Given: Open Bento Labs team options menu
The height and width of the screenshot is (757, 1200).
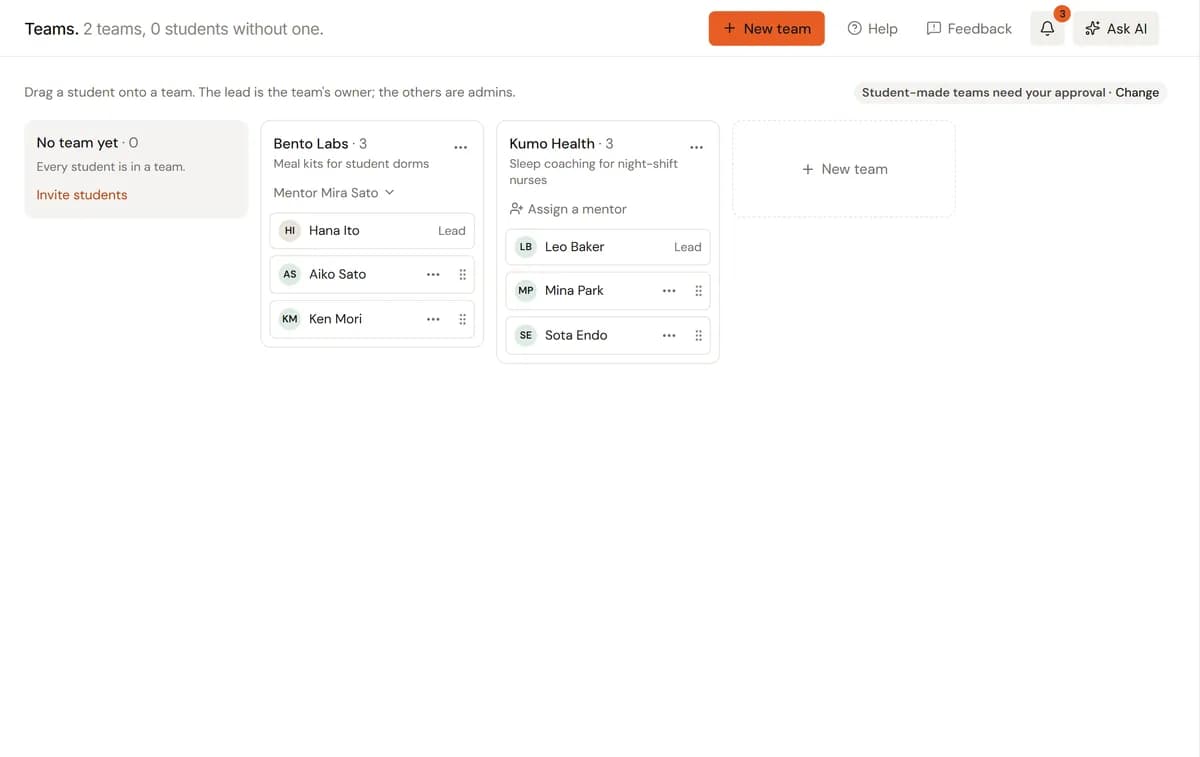Looking at the screenshot, I should coord(460,147).
